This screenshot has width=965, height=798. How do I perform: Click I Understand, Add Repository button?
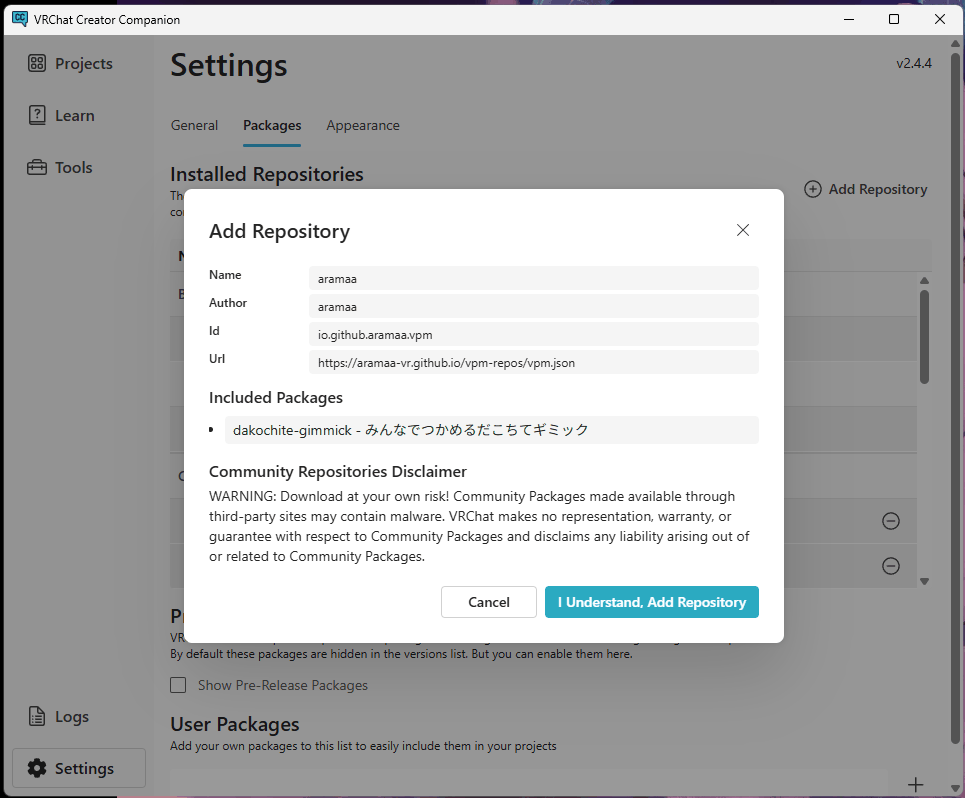[x=651, y=602]
